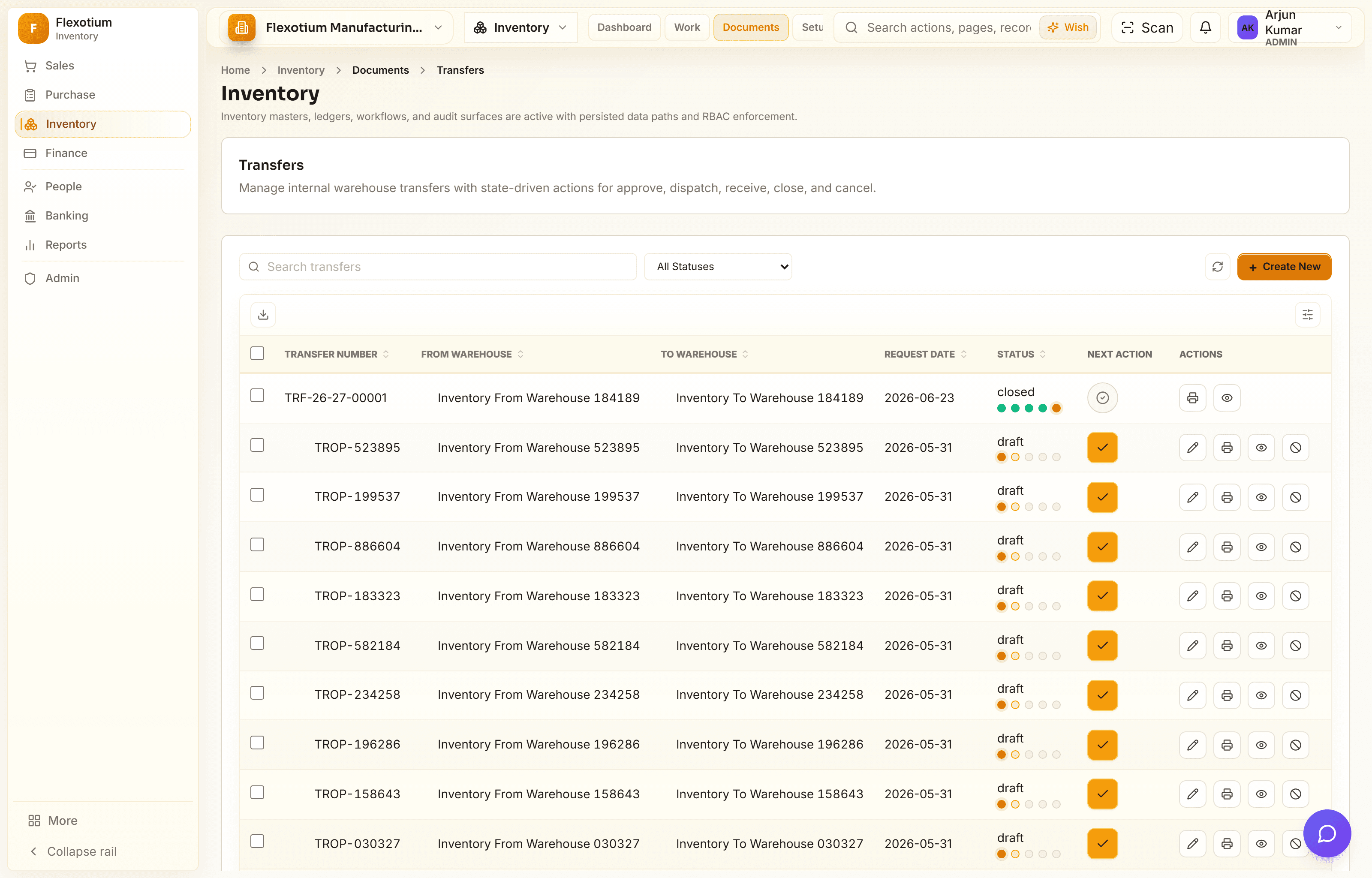The width and height of the screenshot is (1372, 878).
Task: Cancel transfer TROP-196286
Action: point(1295,745)
